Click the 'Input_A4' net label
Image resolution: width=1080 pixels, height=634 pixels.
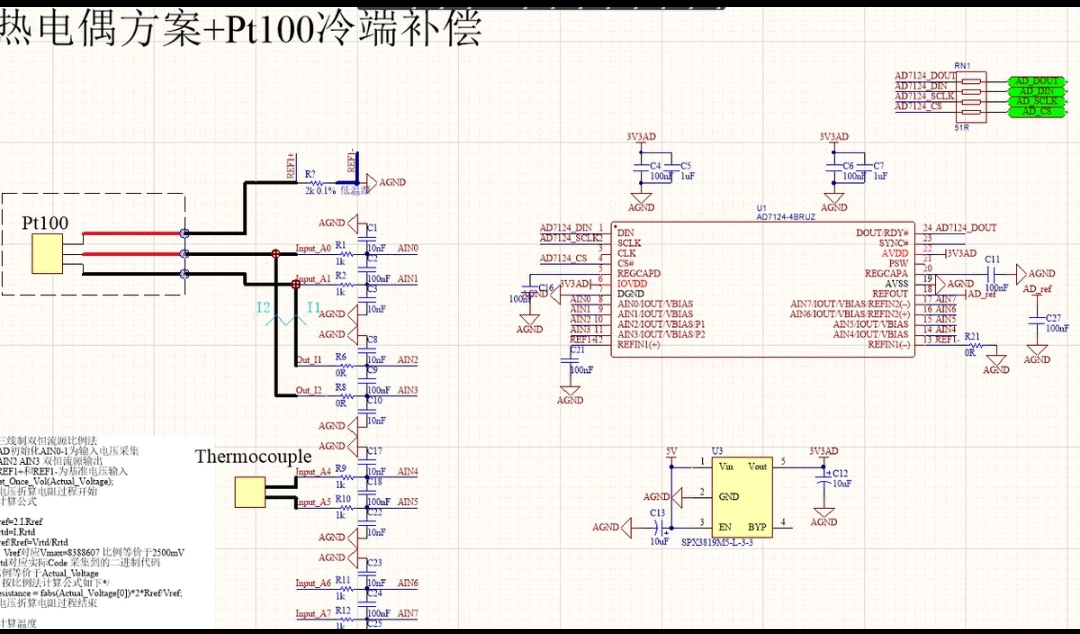(x=313, y=471)
